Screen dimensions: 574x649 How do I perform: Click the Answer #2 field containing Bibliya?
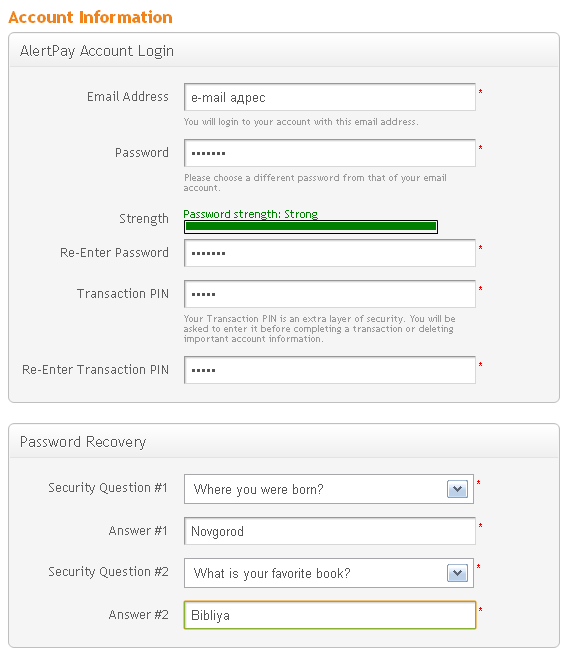coord(329,615)
